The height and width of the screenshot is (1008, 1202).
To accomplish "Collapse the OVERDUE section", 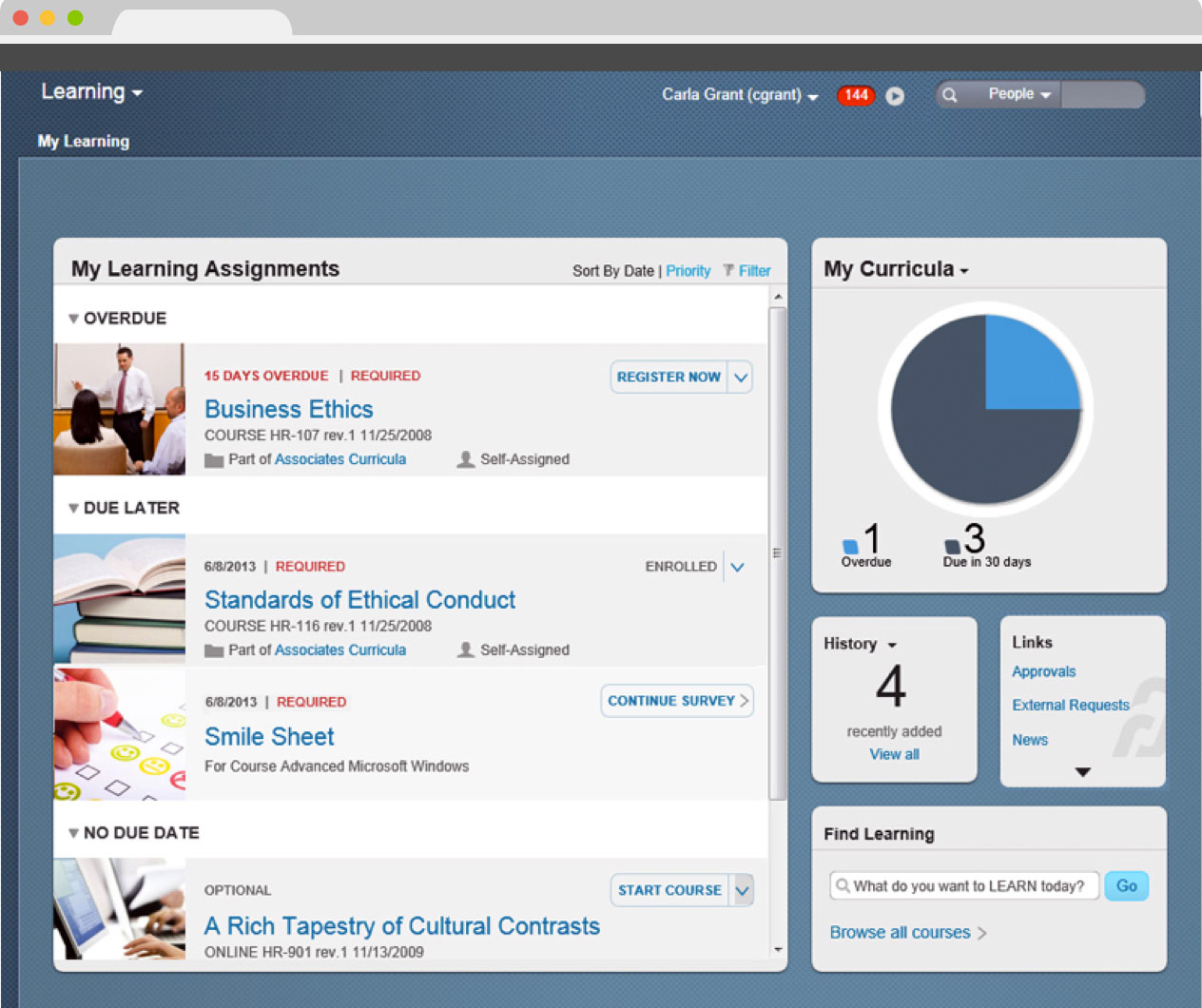I will point(73,319).
